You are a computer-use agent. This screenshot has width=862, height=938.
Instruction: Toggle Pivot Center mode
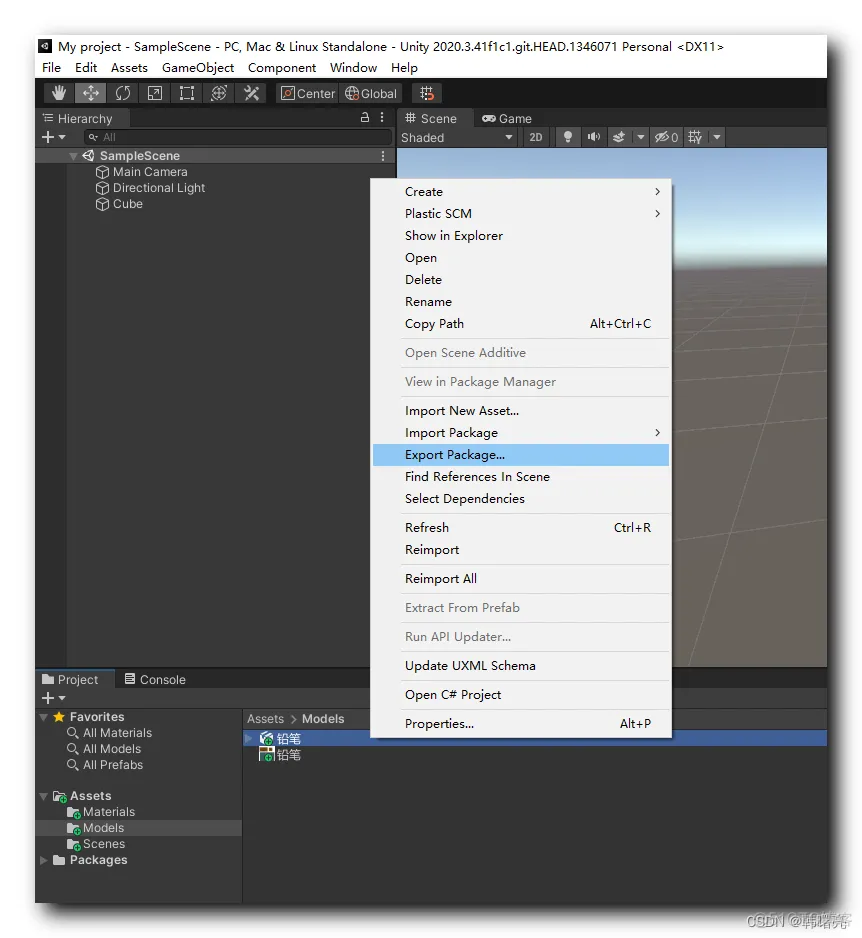pyautogui.click(x=307, y=93)
